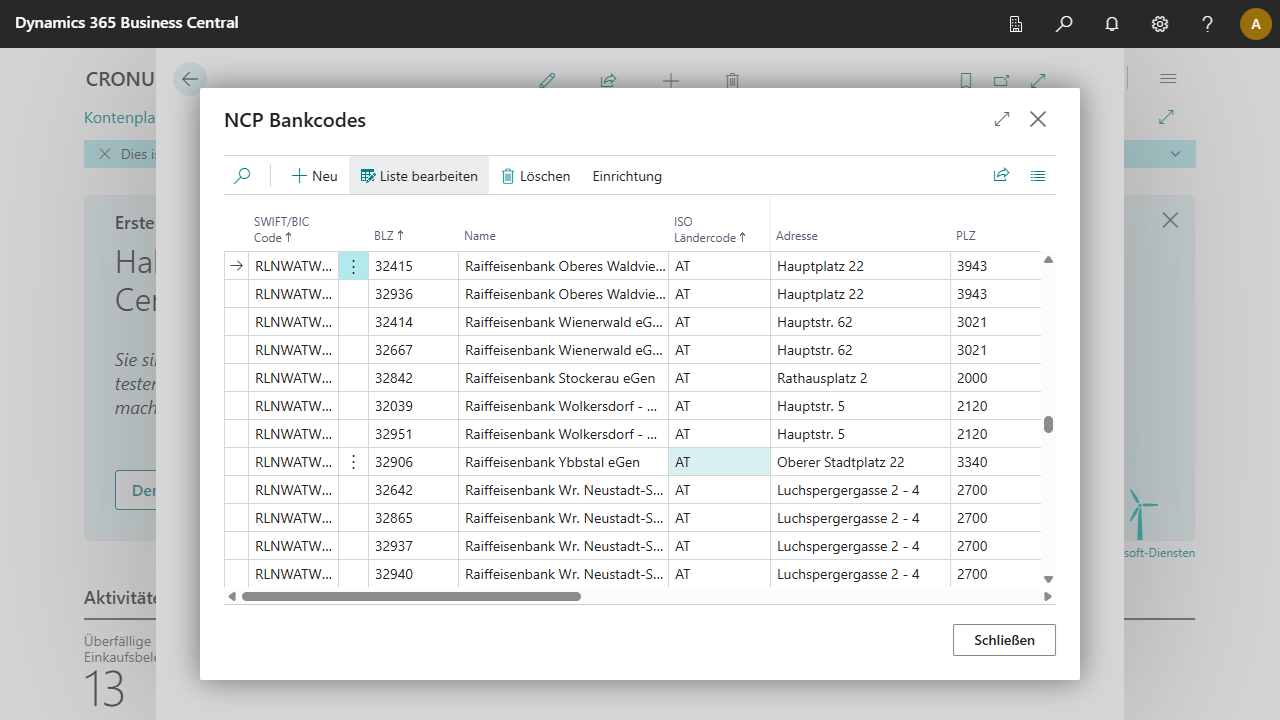The height and width of the screenshot is (720, 1280).
Task: Open notifications bell in the top bar
Action: [x=1112, y=24]
